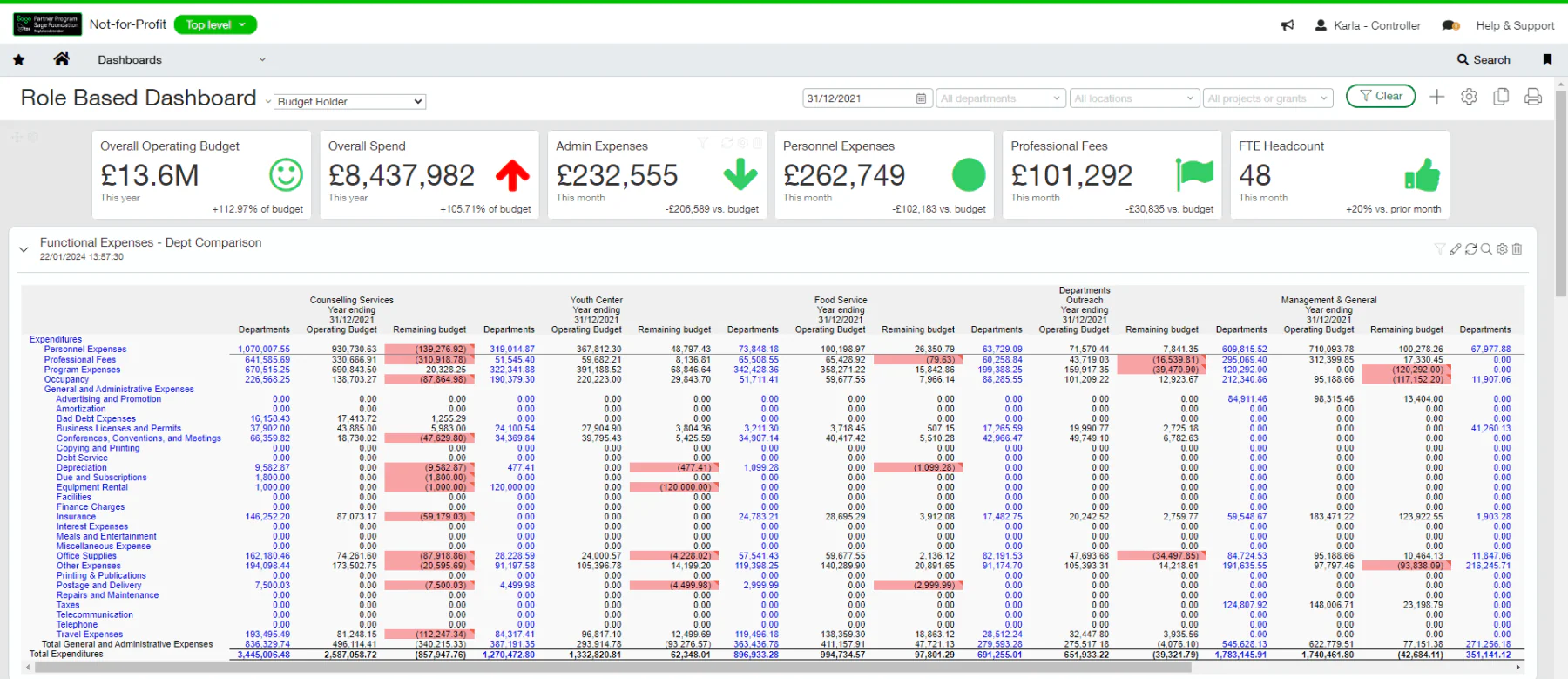Add a new dashboard component with plus icon

pyautogui.click(x=1436, y=97)
